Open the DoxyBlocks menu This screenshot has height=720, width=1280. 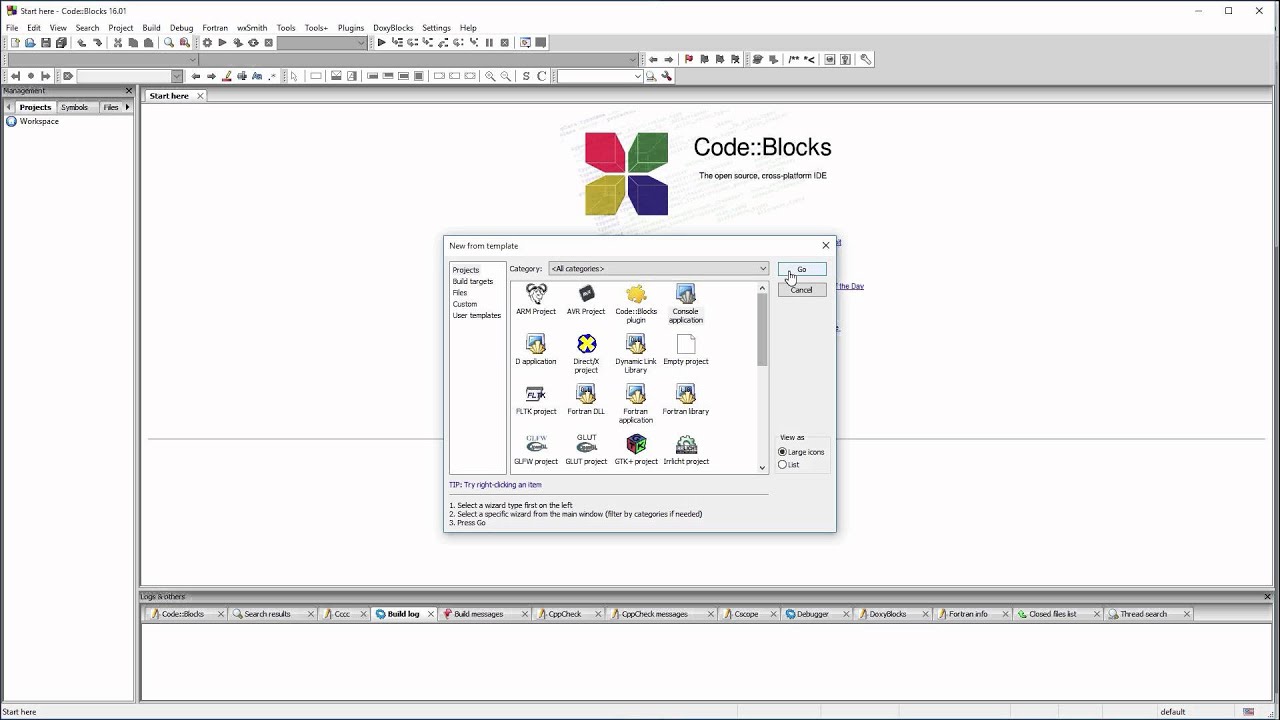[393, 28]
